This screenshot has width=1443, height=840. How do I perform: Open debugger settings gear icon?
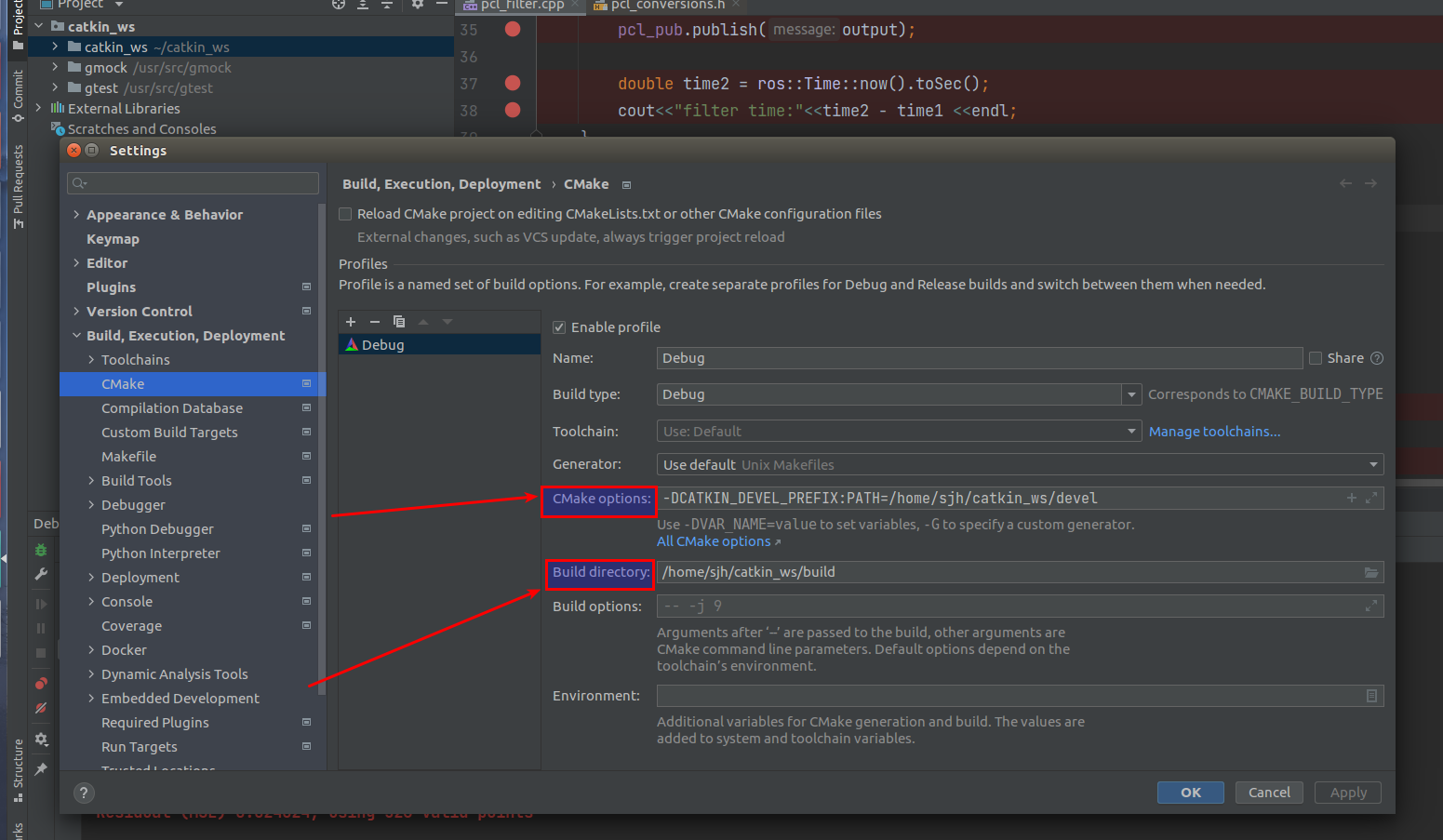click(41, 740)
